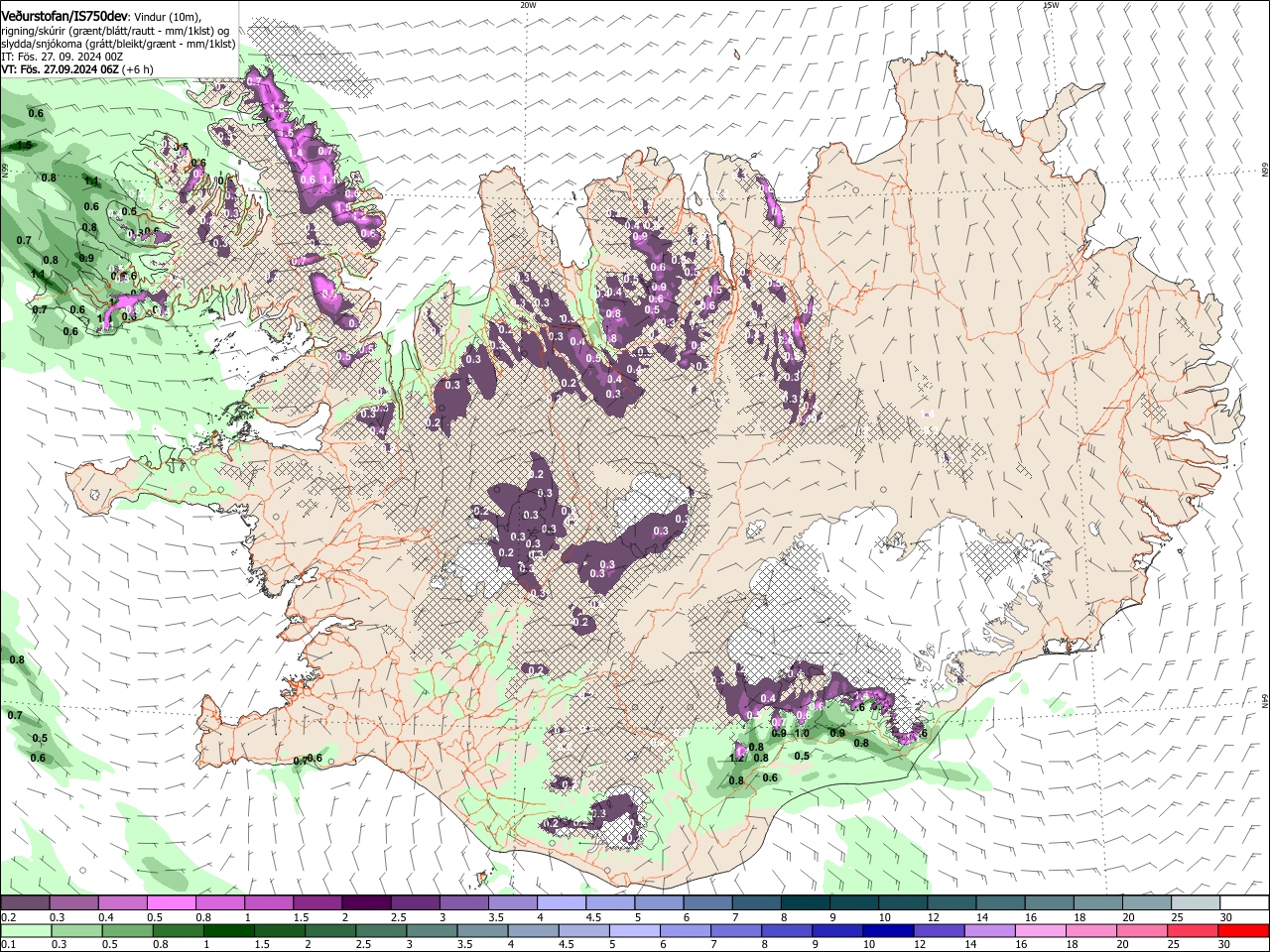Click the '(+6 h)' forecast offset text
This screenshot has width=1270, height=952.
click(x=138, y=69)
